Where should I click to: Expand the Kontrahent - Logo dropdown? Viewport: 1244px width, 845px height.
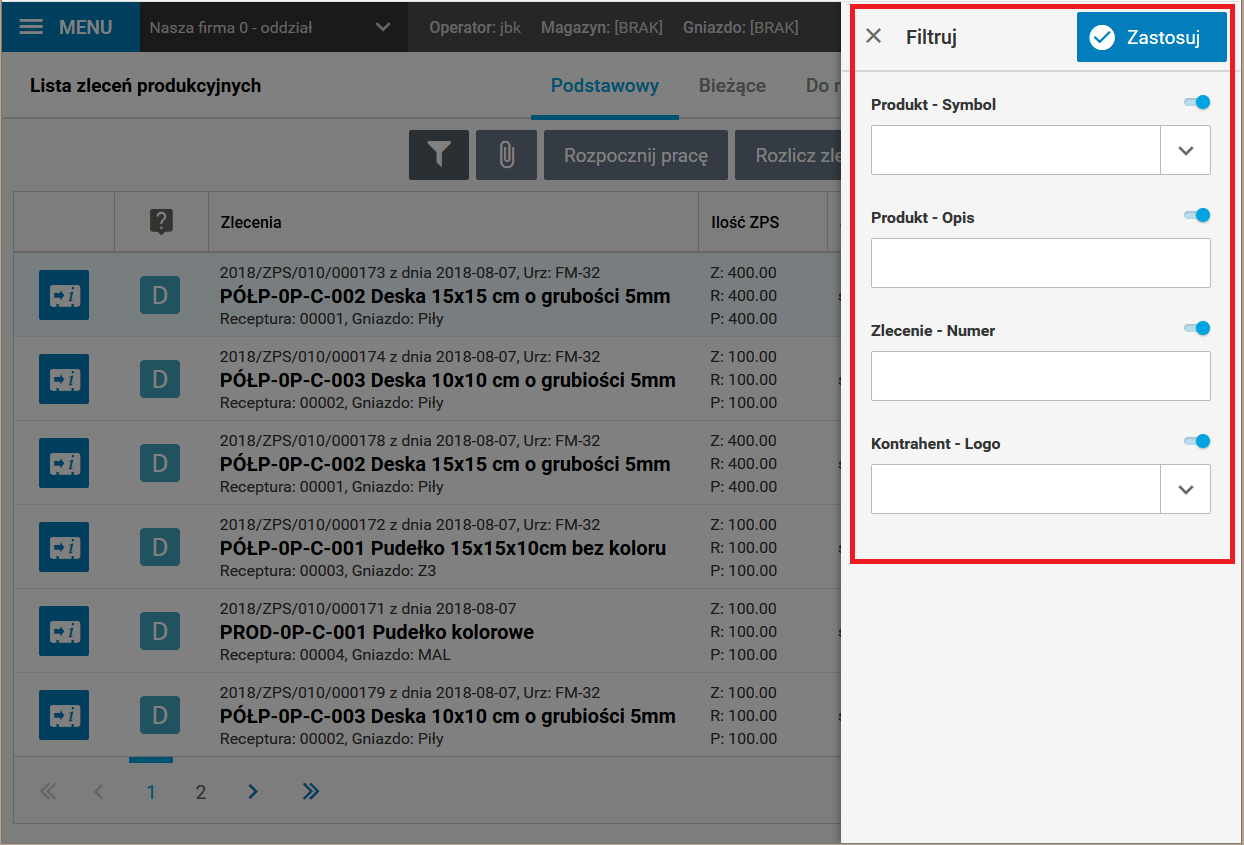click(1186, 489)
